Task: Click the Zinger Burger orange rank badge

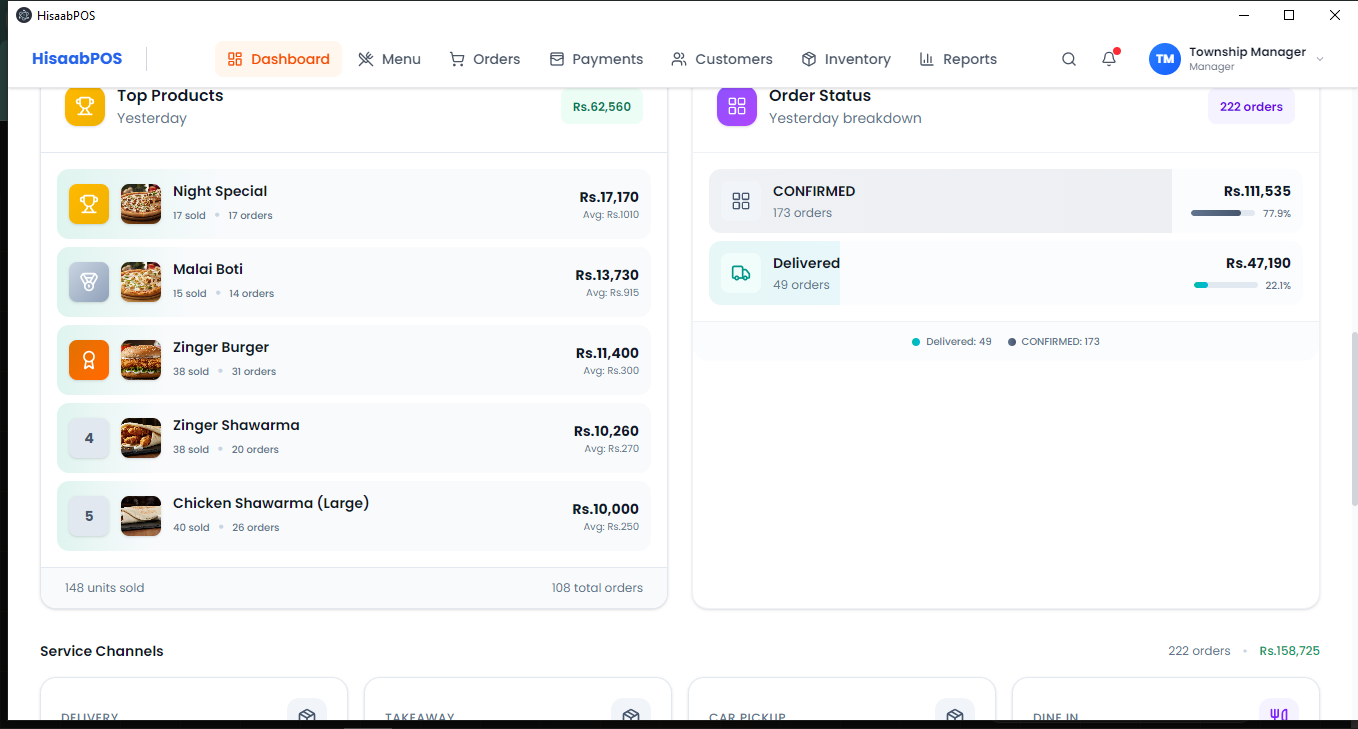Action: (89, 360)
